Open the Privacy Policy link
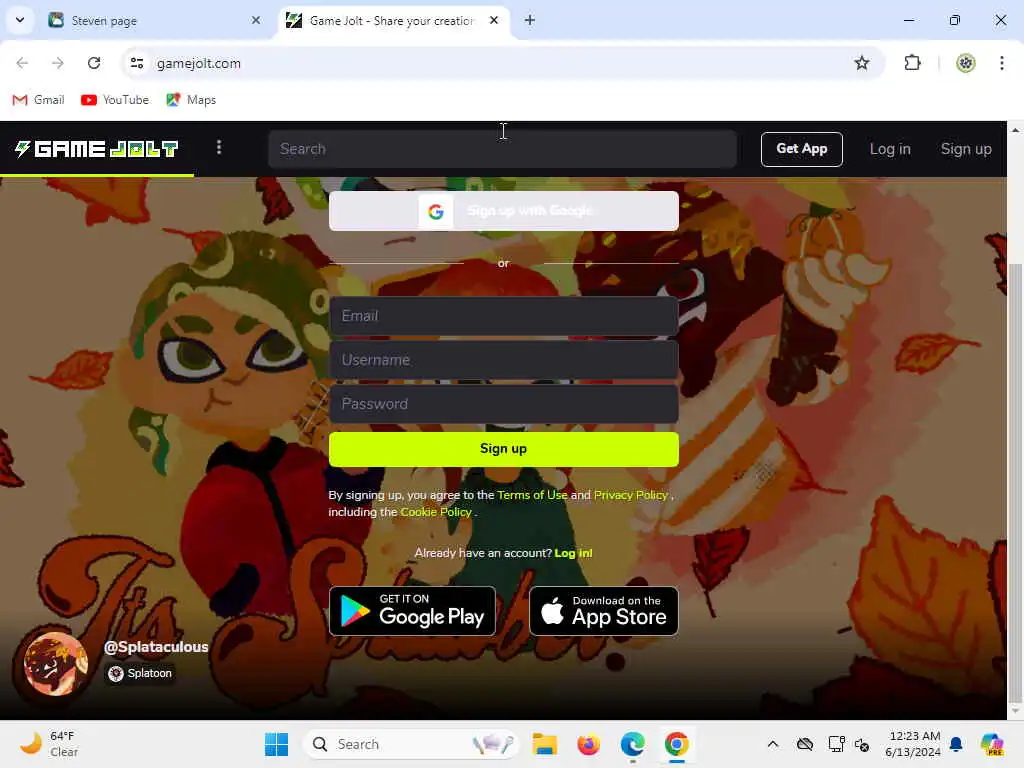This screenshot has width=1024, height=768. pos(631,495)
